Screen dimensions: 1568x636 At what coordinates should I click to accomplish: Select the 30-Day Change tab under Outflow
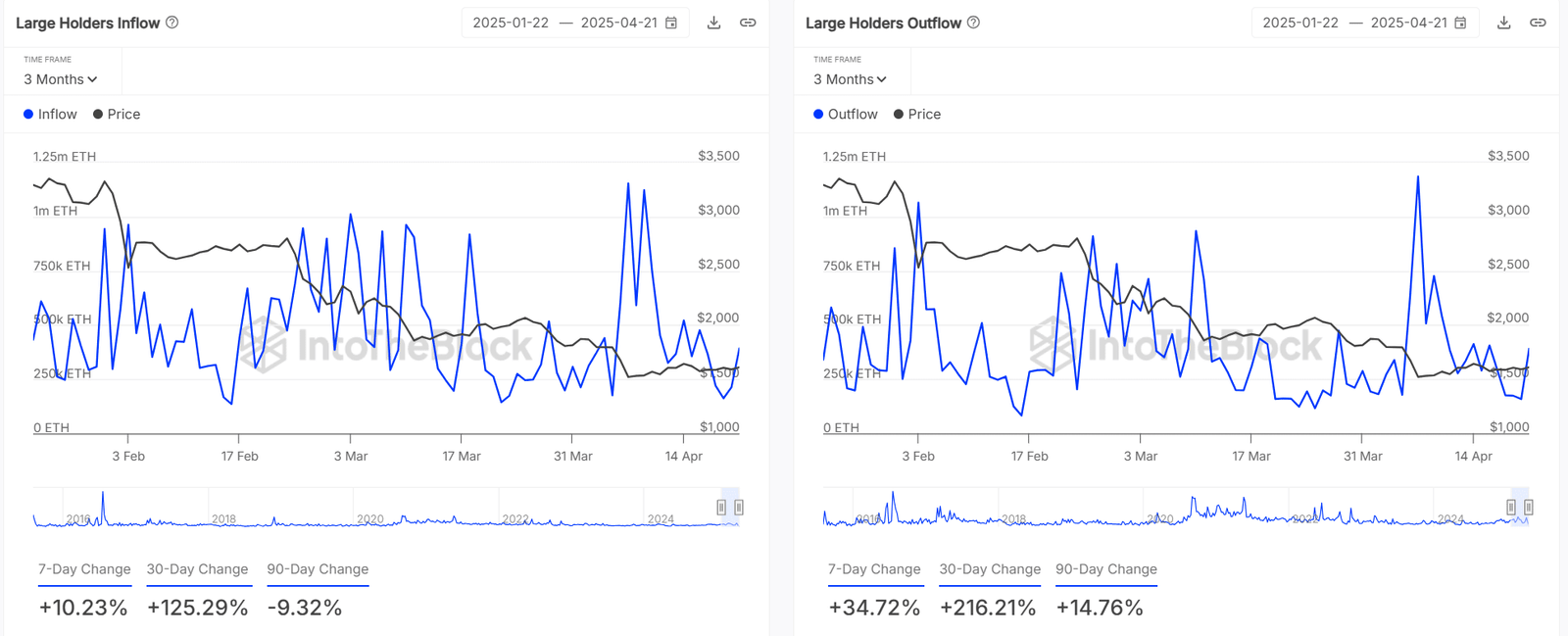(990, 569)
